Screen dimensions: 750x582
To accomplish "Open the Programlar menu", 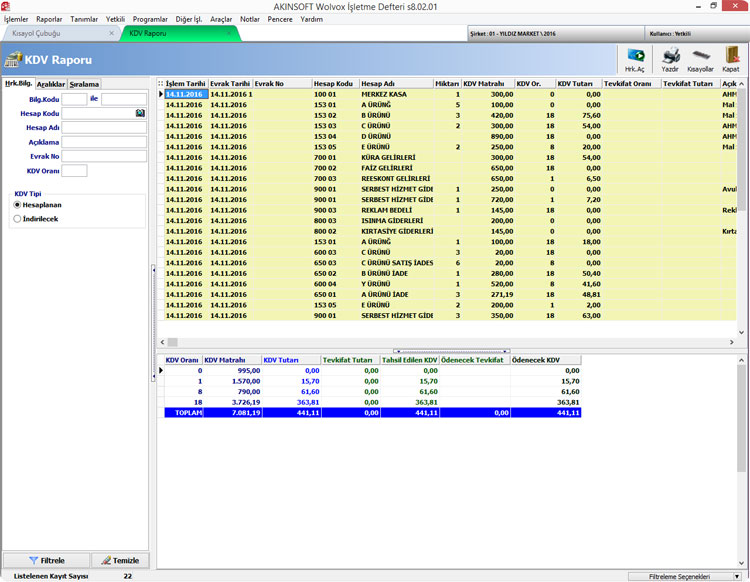I will (x=150, y=19).
